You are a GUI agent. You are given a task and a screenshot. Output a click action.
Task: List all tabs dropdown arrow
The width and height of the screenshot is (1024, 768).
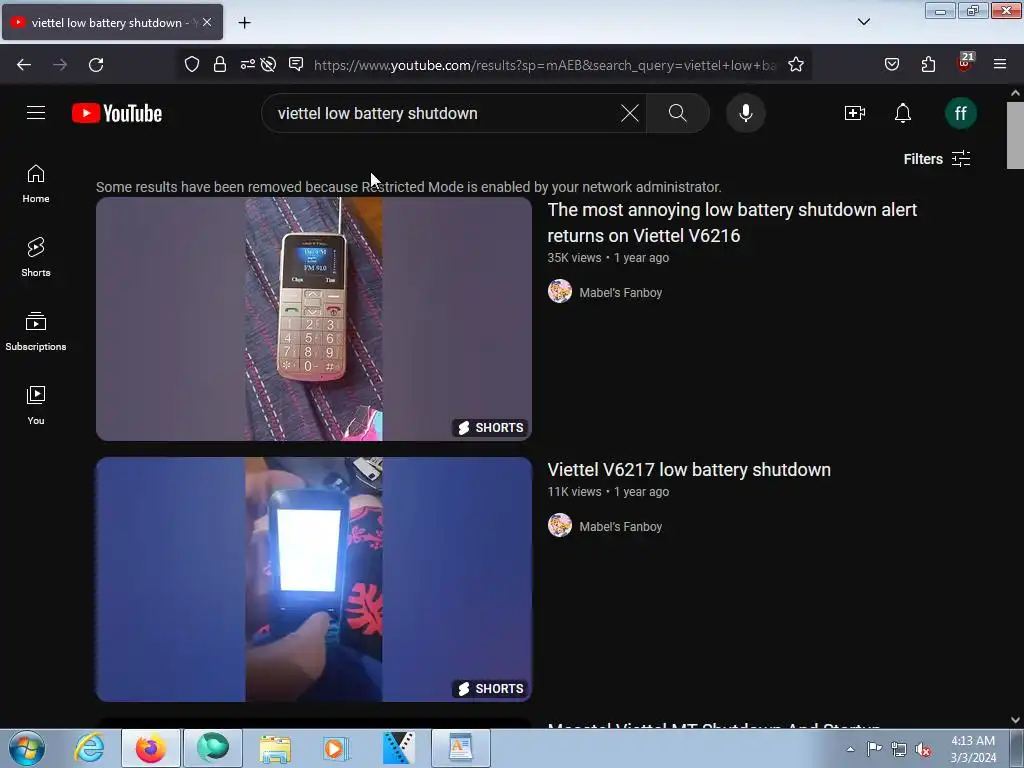click(863, 22)
